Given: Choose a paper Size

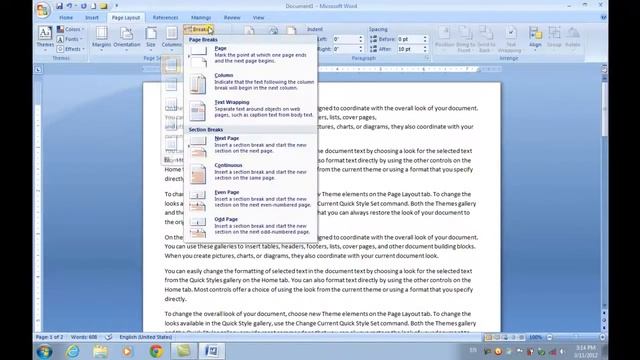Looking at the screenshot, I should tap(151, 39).
